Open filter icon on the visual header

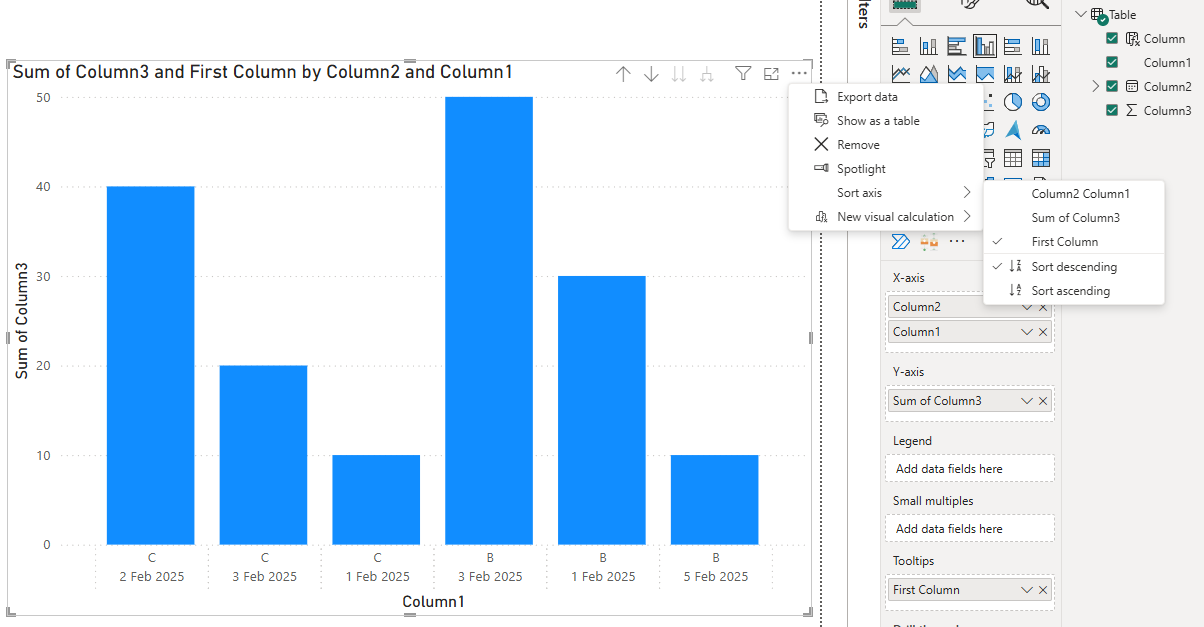click(743, 74)
